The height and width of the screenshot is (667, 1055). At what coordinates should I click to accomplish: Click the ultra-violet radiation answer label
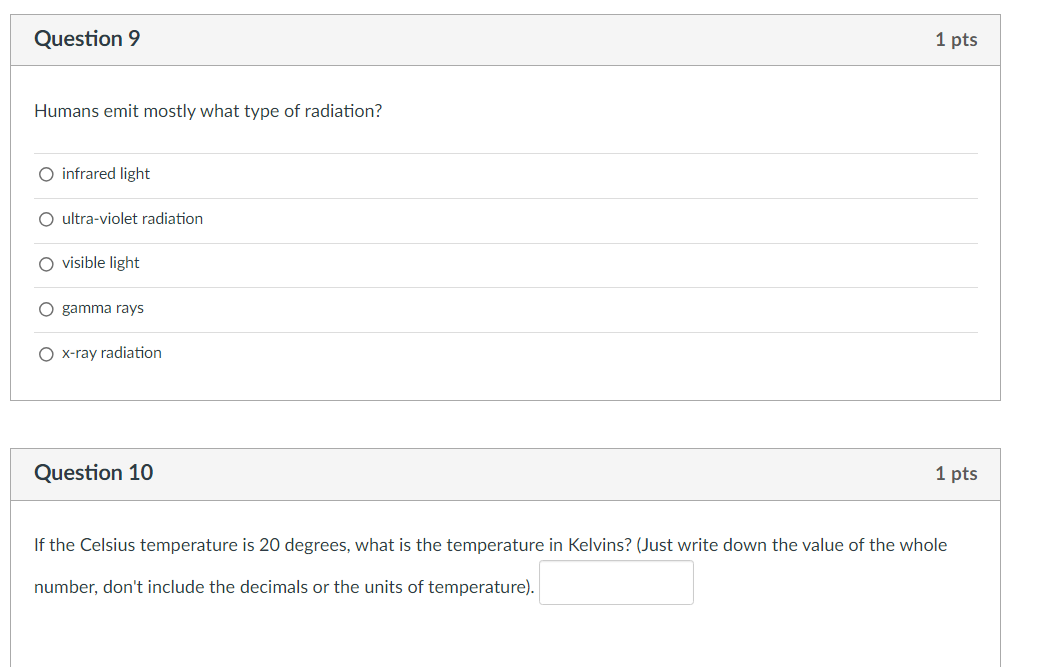pyautogui.click(x=131, y=218)
